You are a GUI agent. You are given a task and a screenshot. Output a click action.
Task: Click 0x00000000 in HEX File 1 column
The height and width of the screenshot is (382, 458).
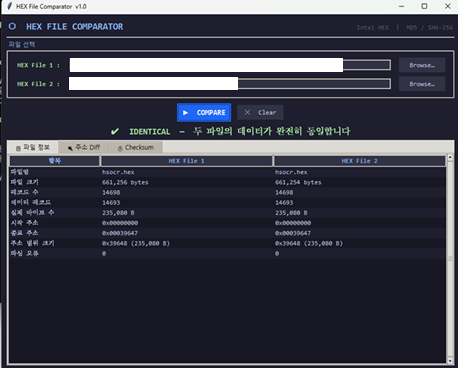120,223
